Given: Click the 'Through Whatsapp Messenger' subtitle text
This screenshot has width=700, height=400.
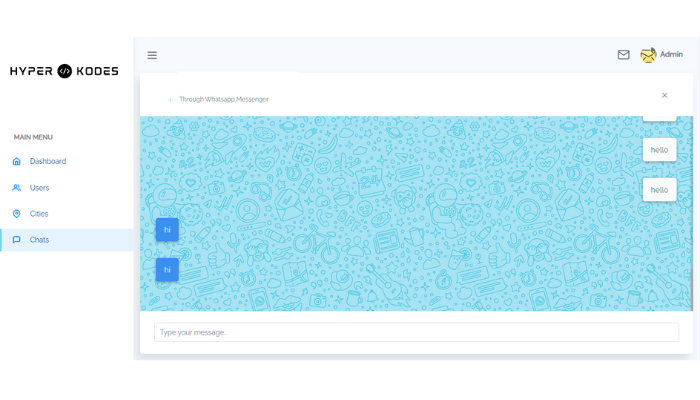Looking at the screenshot, I should pos(223,99).
